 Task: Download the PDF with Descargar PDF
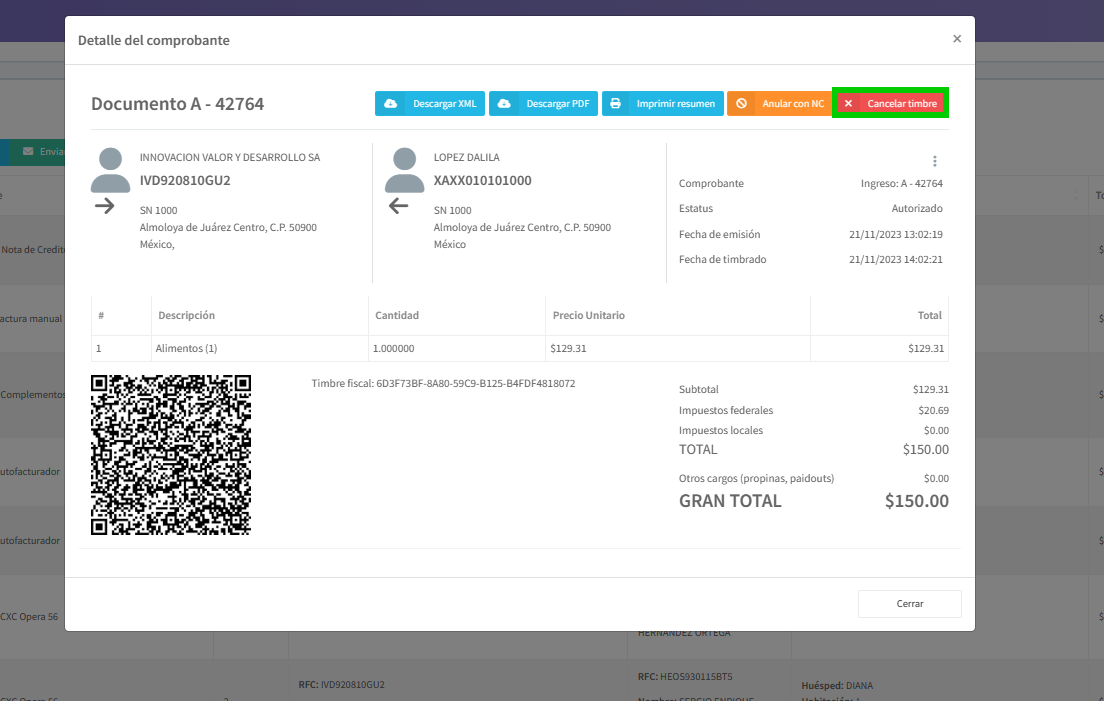click(x=544, y=103)
